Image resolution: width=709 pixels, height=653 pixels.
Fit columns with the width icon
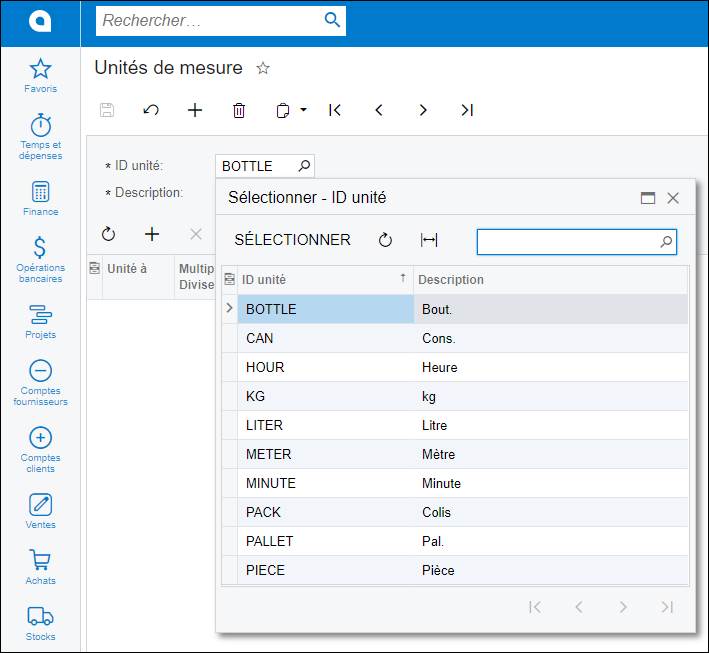(x=429, y=240)
